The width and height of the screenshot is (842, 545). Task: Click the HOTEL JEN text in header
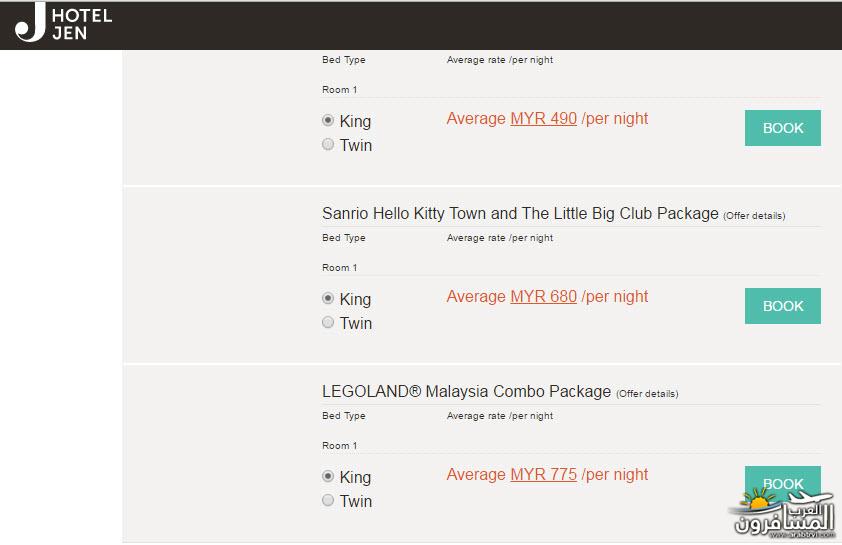[82, 24]
